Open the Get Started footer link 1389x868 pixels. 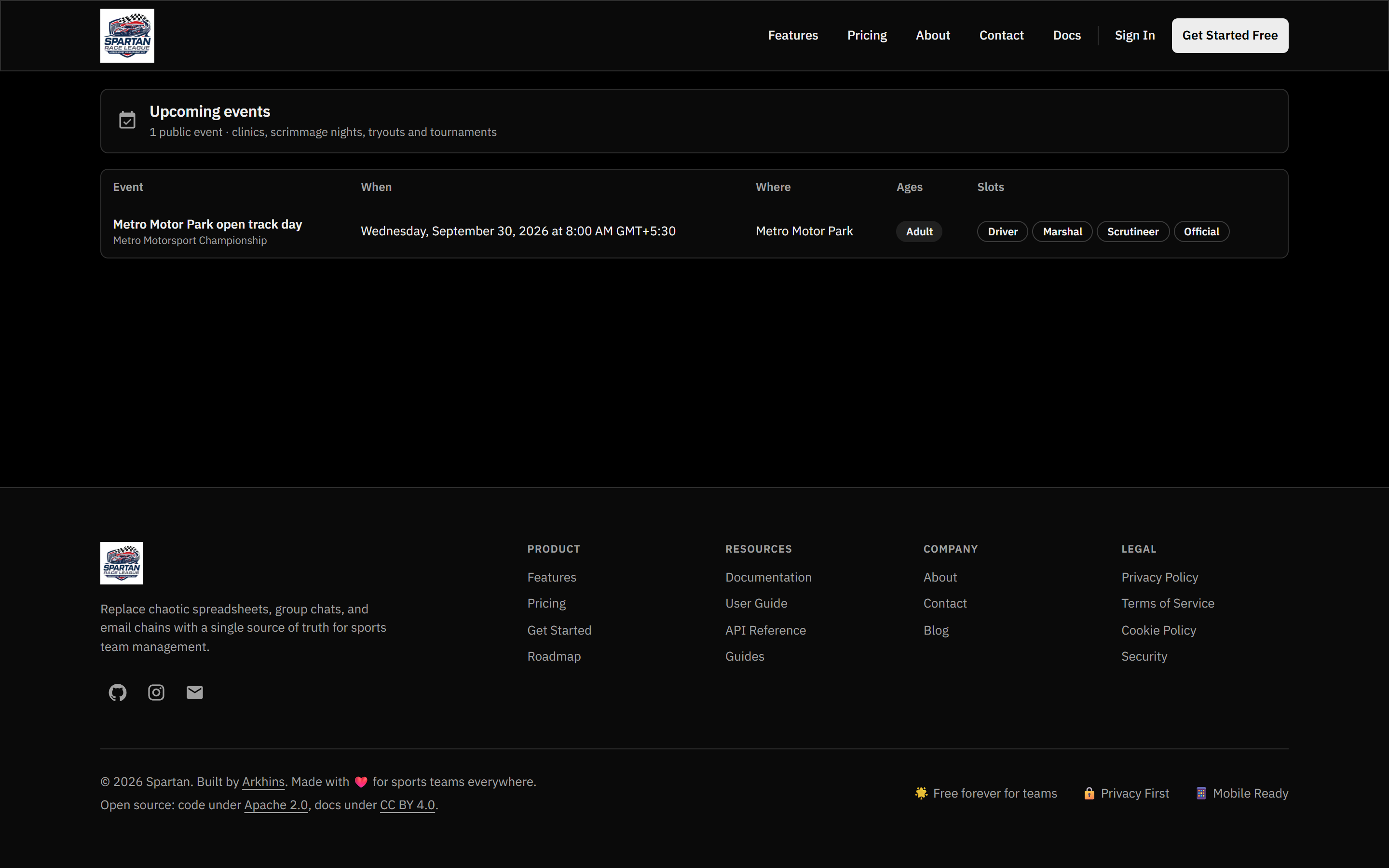559,630
